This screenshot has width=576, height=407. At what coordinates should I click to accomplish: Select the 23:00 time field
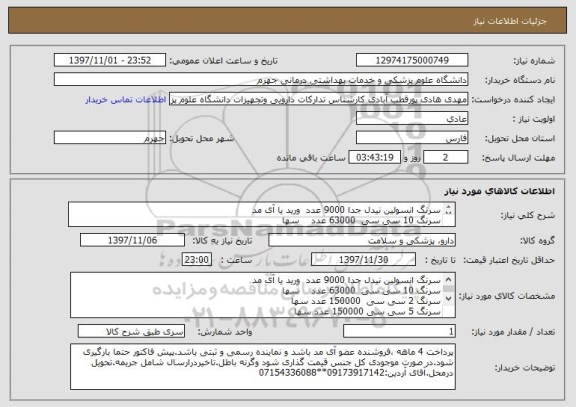(197, 260)
